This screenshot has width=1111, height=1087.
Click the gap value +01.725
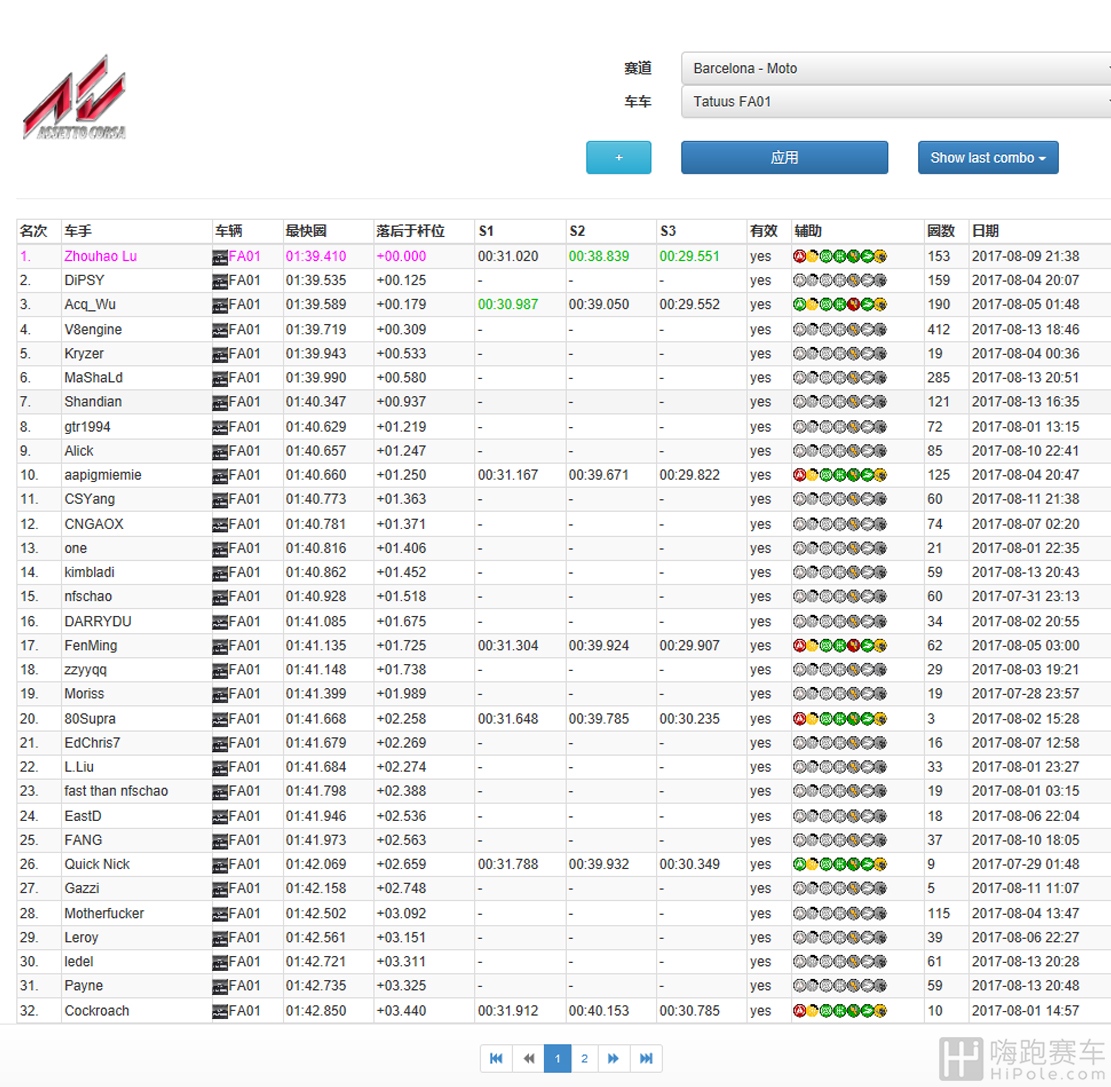tap(401, 646)
